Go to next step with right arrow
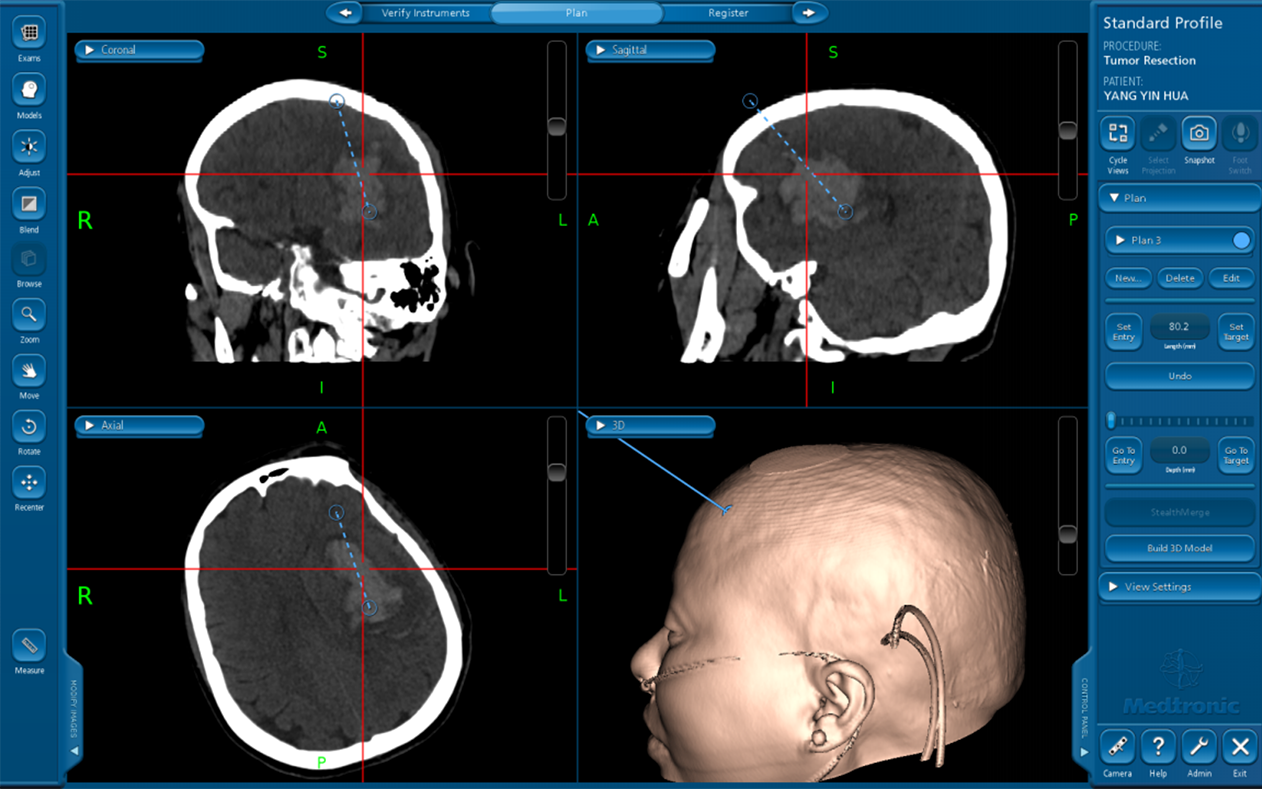Viewport: 1262px width, 789px height. (810, 13)
